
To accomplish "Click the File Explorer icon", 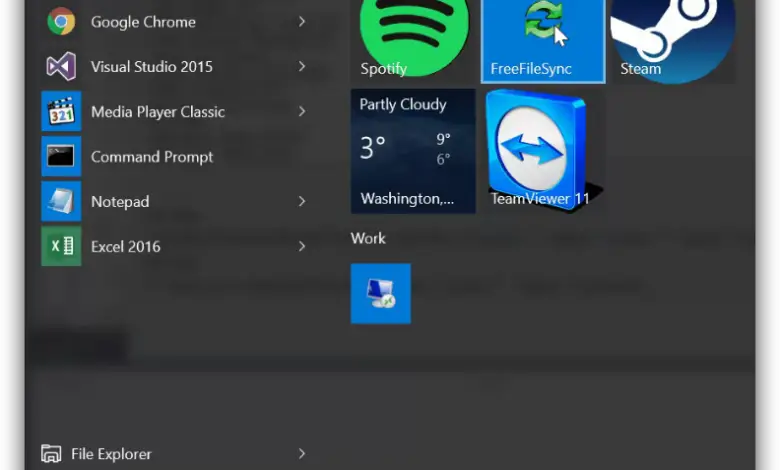I will (x=51, y=454).
